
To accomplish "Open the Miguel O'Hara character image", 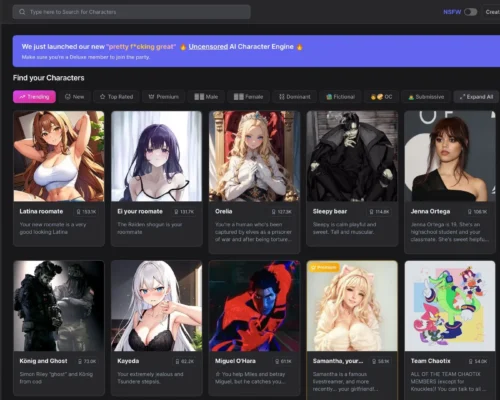I will (254, 306).
